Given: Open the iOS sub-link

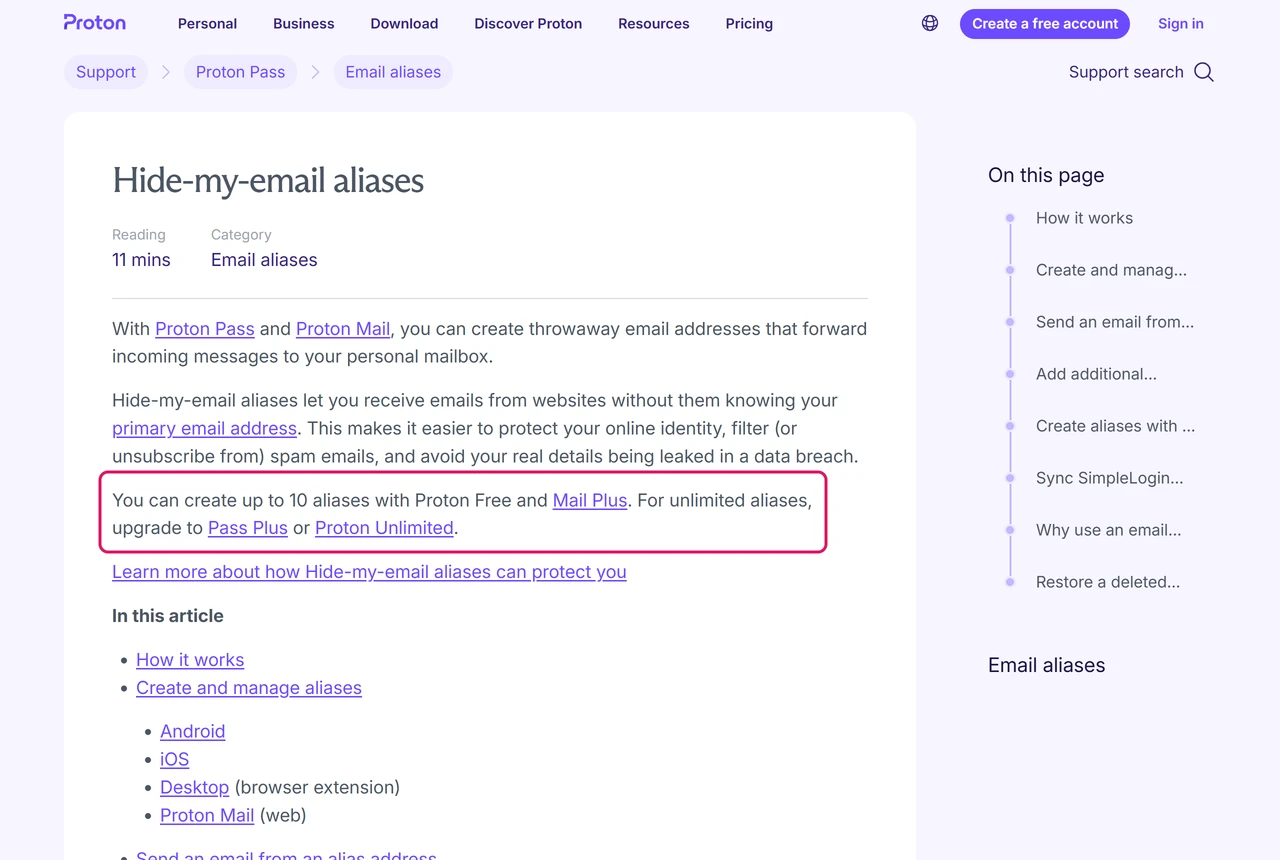Looking at the screenshot, I should click(x=174, y=760).
